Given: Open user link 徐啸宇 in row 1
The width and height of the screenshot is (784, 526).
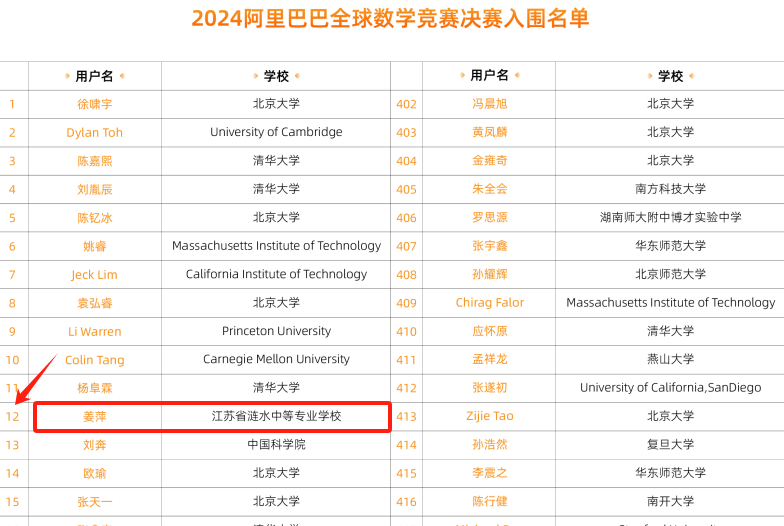Looking at the screenshot, I should pos(95,104).
